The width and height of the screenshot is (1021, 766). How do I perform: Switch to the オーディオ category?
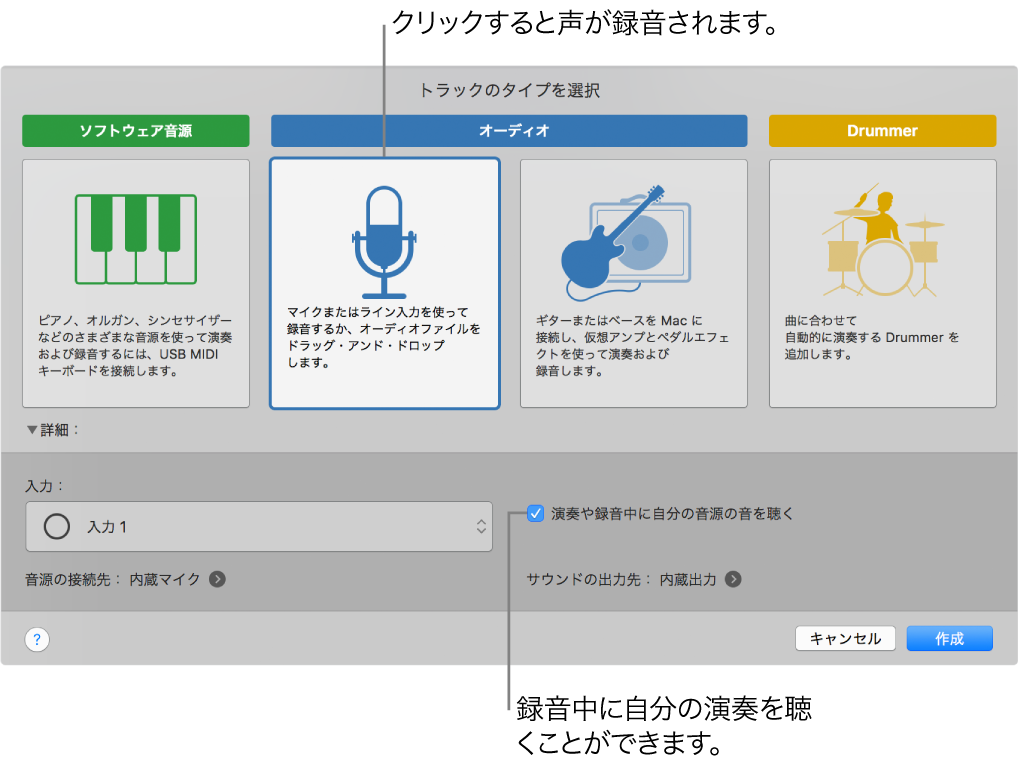click(508, 130)
